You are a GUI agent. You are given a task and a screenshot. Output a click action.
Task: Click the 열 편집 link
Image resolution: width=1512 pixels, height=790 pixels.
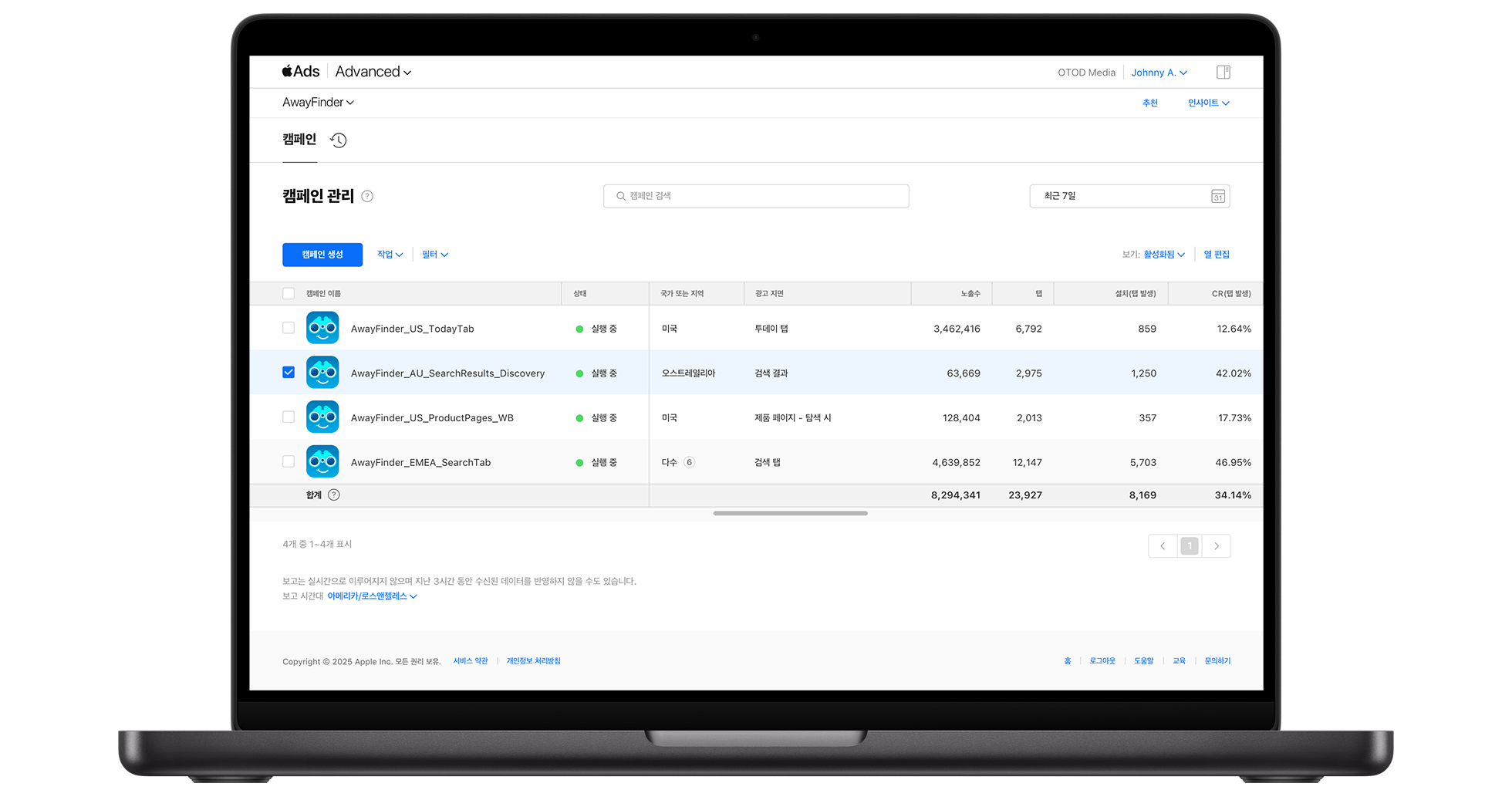coord(1217,255)
